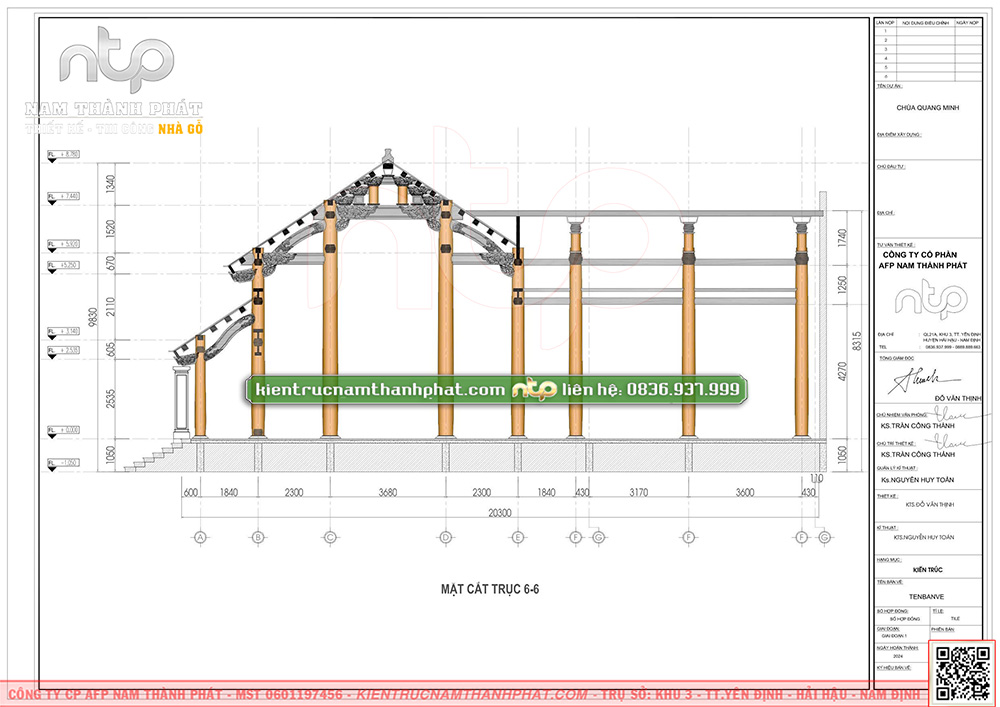This screenshot has width=1000, height=707.
Task: Click the TÊN DỰ ÁN label
Action: click(889, 86)
